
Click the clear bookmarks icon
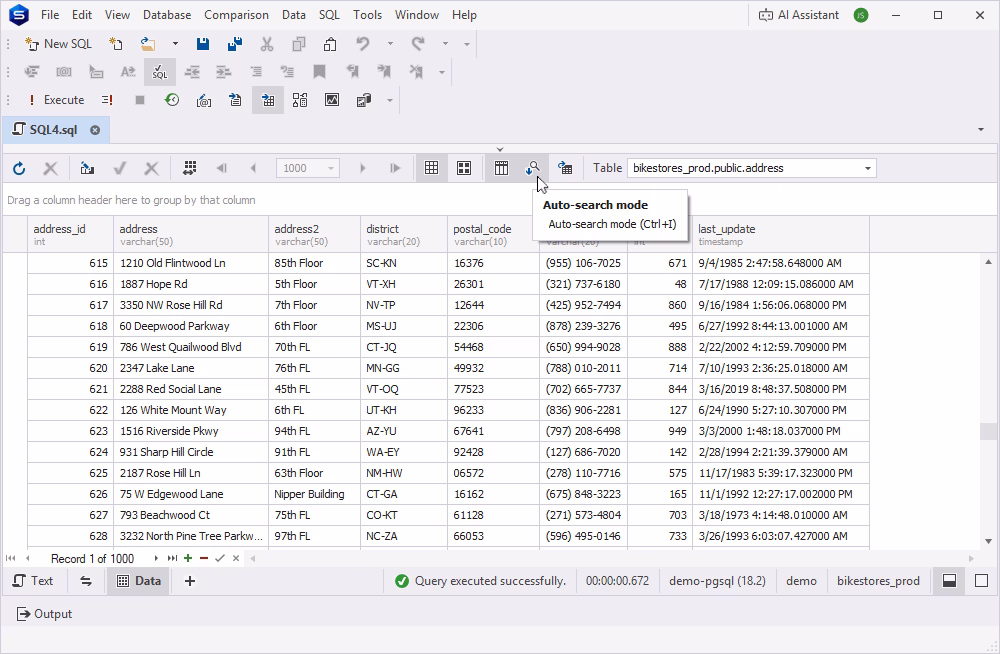(416, 72)
